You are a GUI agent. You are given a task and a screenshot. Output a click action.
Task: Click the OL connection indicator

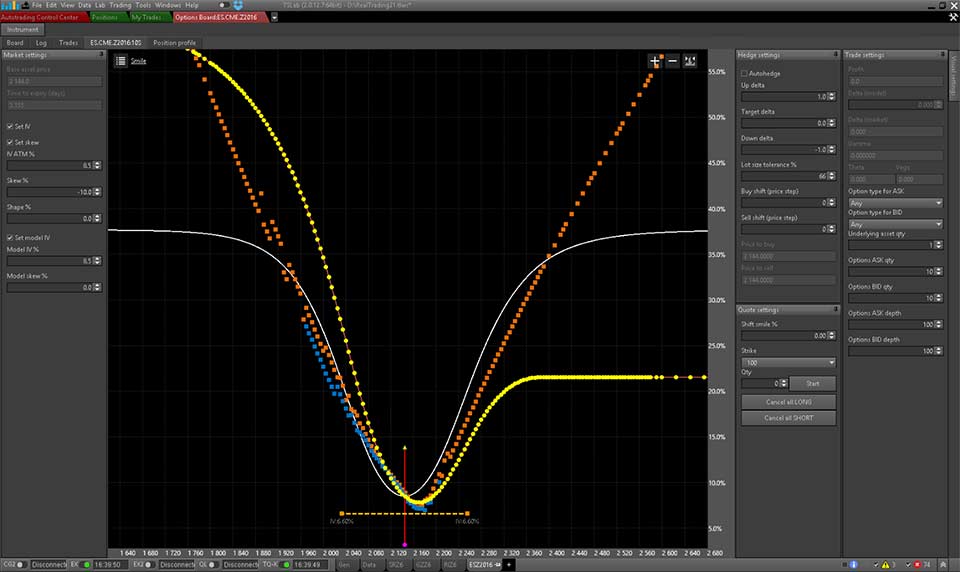[212, 564]
